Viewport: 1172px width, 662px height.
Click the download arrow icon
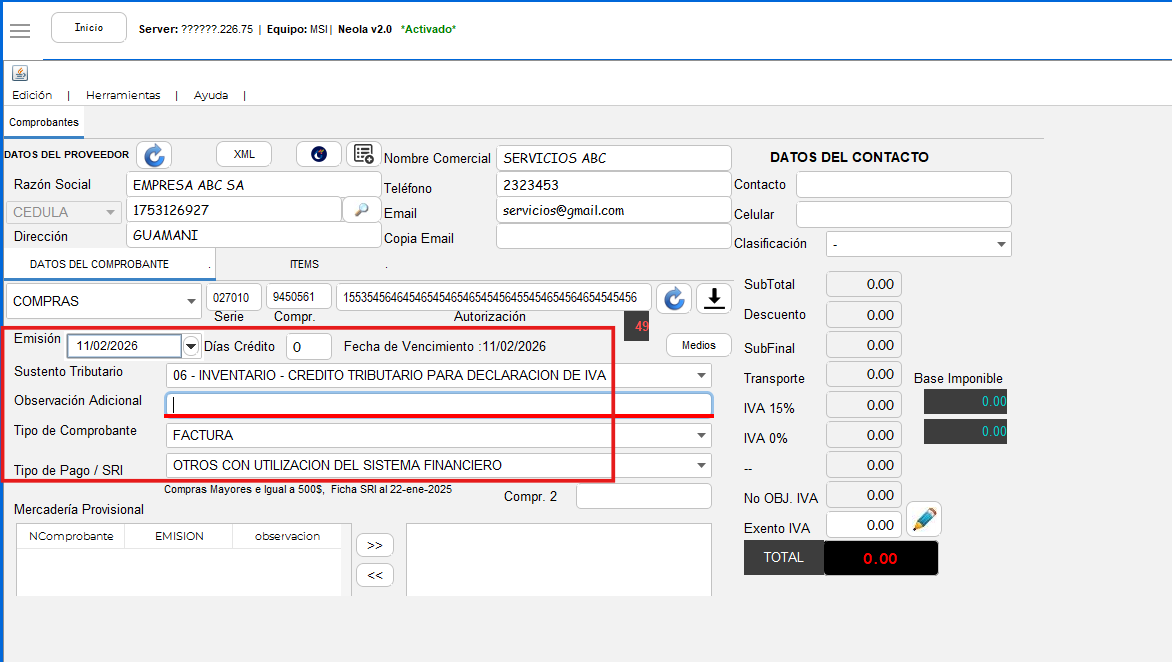click(714, 298)
